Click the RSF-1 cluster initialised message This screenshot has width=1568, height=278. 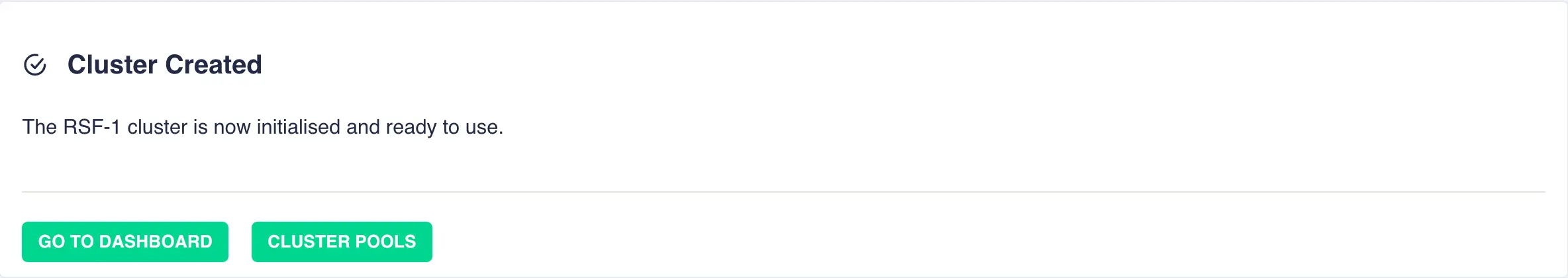pos(263,127)
